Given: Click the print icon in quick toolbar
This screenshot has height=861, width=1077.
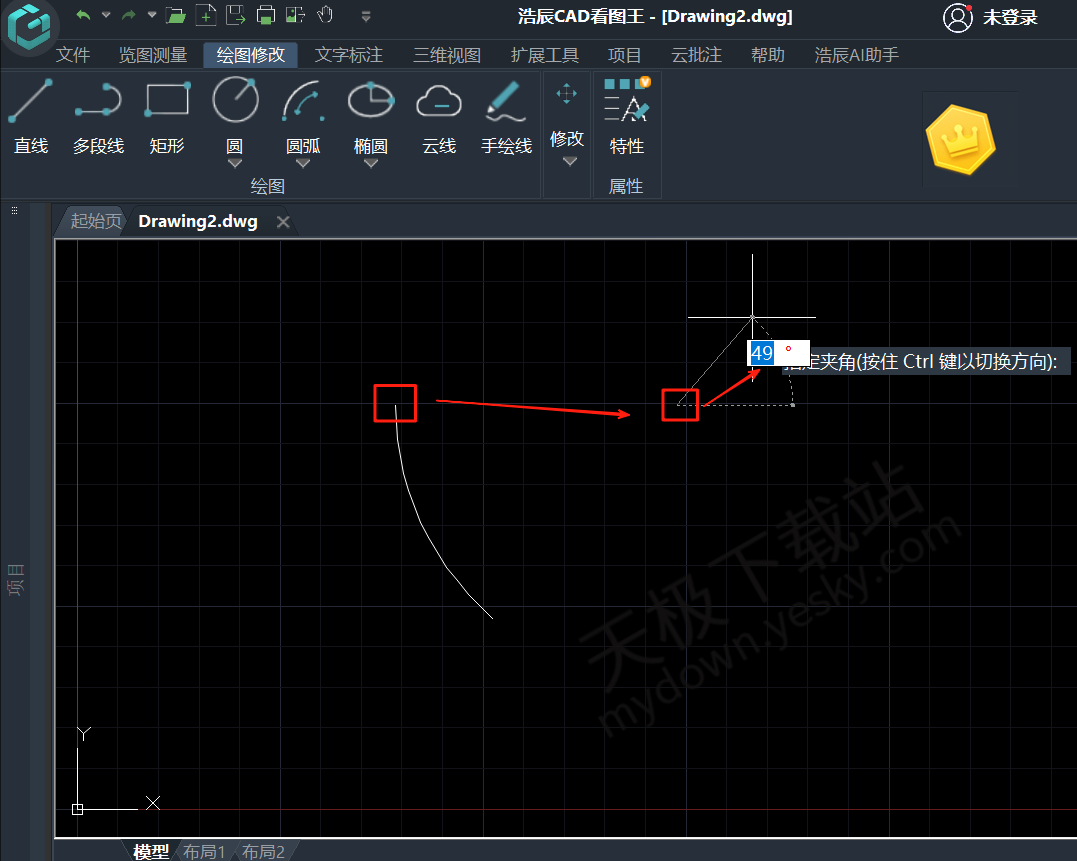Looking at the screenshot, I should [x=265, y=15].
